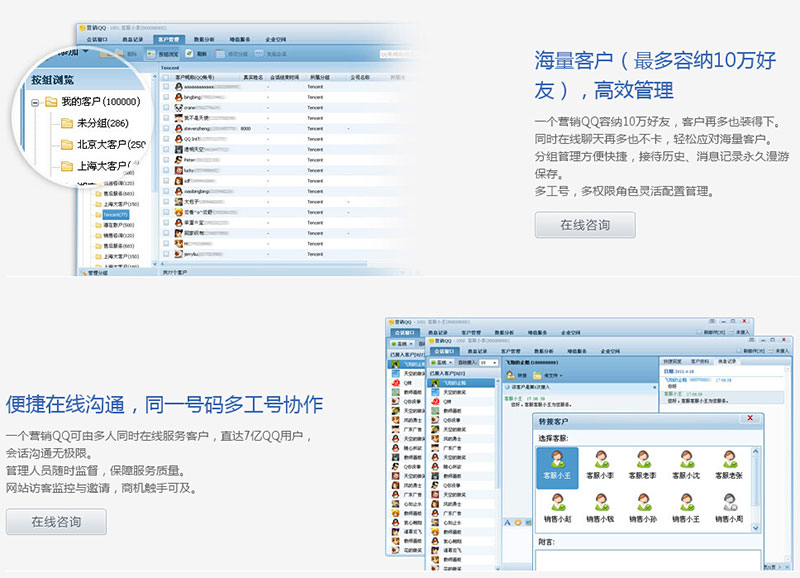Pick agent 客服小沈 in transfer dialog
Screen dimensions: 800x578
coord(686,466)
